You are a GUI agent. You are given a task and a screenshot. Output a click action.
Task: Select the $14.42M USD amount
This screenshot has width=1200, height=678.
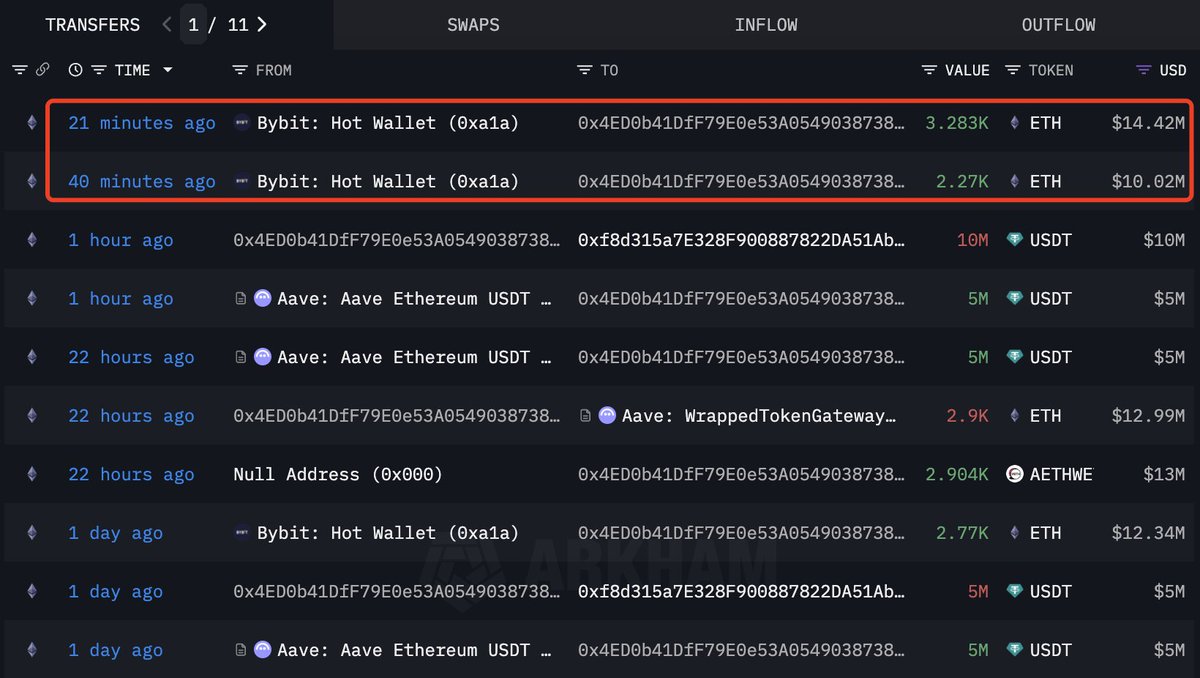(x=1148, y=123)
